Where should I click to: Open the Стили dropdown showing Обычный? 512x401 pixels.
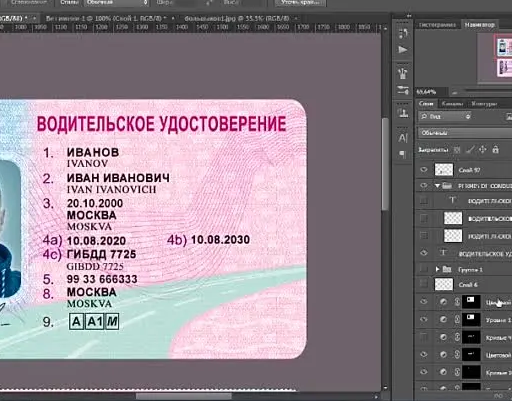[116, 3]
